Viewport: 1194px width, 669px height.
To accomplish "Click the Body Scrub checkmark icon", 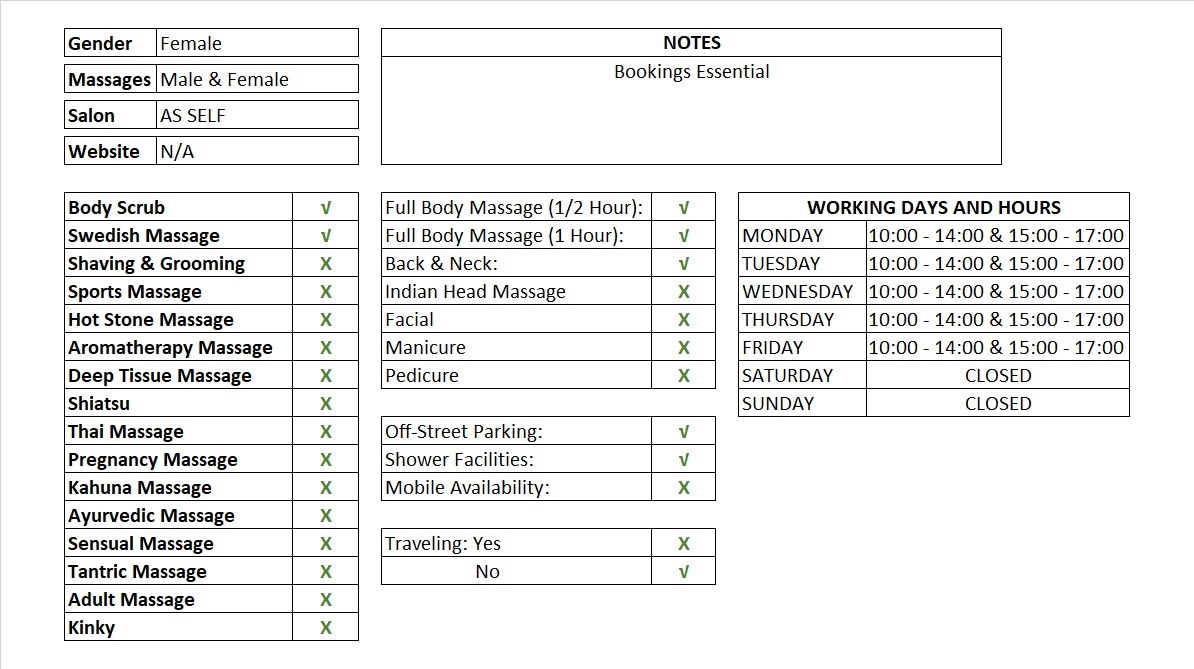I will pyautogui.click(x=325, y=208).
